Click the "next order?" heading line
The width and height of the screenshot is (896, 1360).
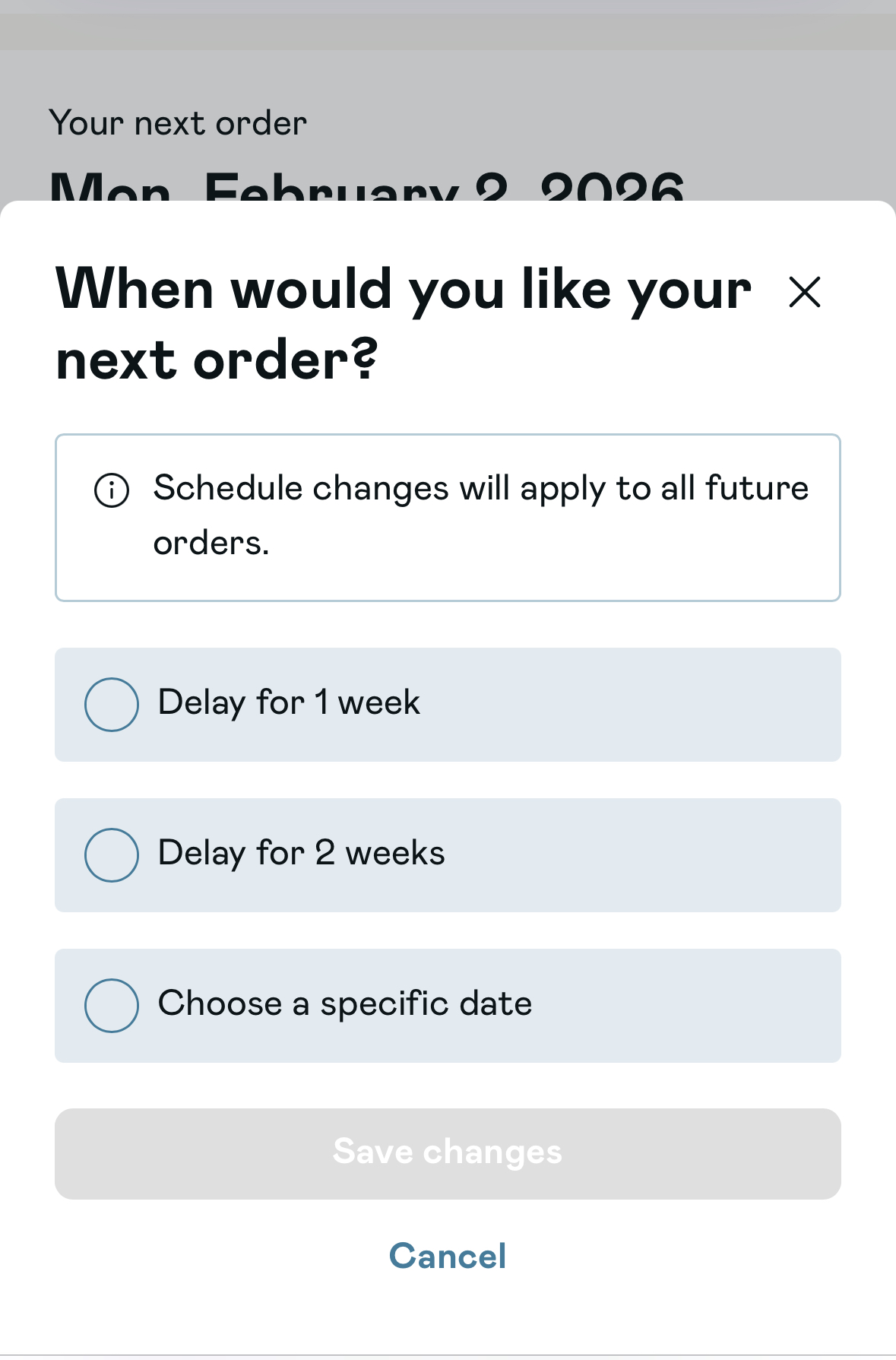click(x=217, y=360)
